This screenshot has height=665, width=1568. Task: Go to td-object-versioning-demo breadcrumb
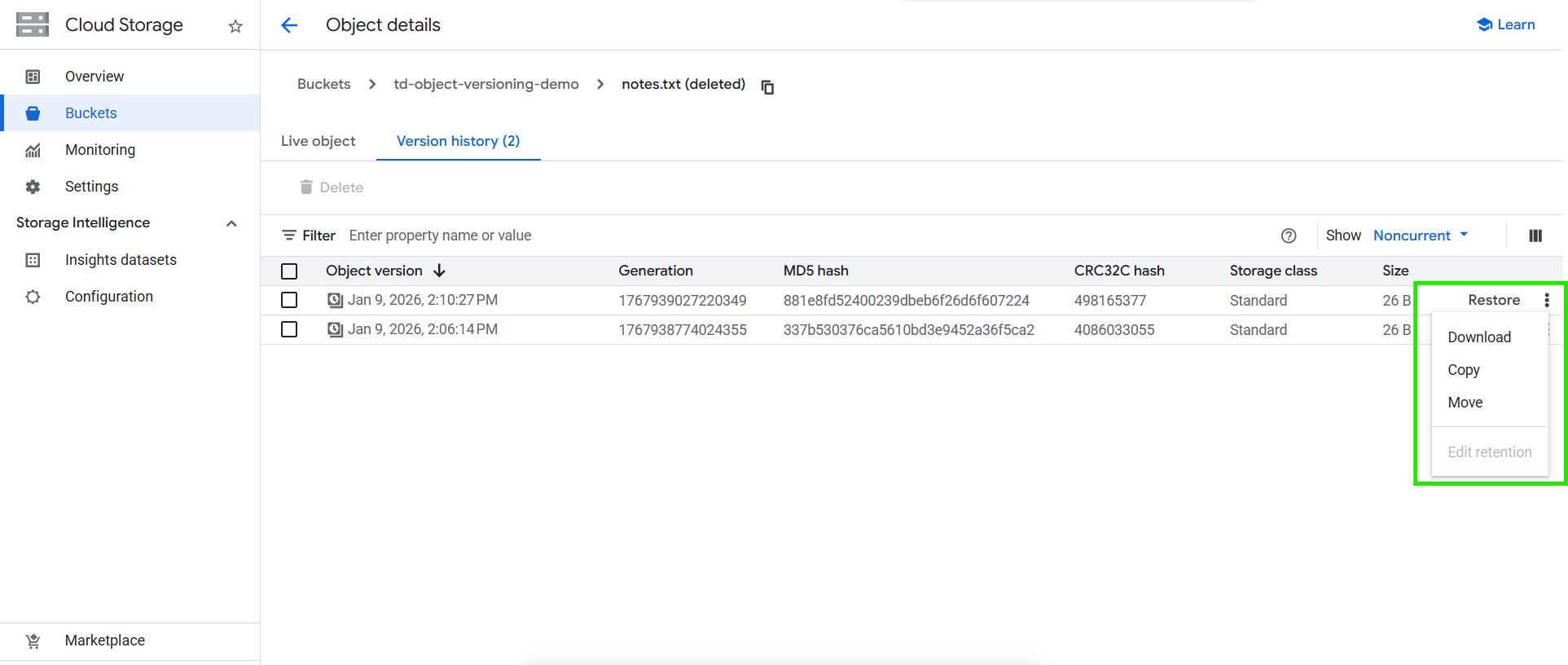486,84
